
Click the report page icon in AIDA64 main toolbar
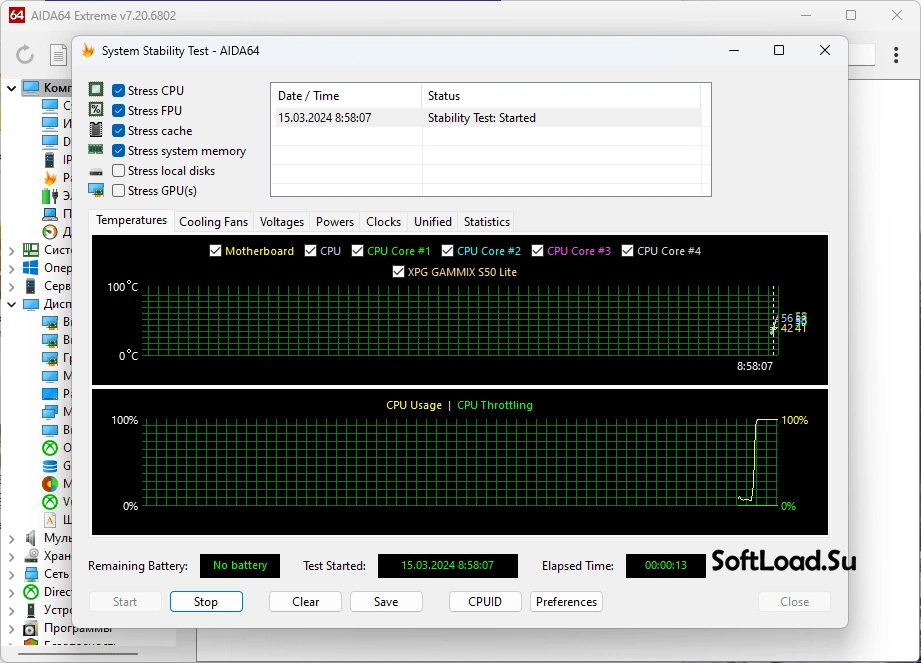[58, 55]
